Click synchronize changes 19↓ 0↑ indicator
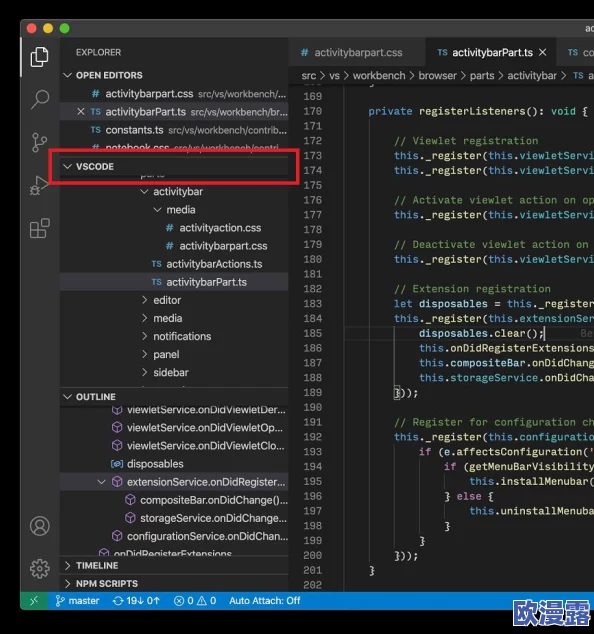This screenshot has height=634, width=594. pyautogui.click(x=136, y=601)
